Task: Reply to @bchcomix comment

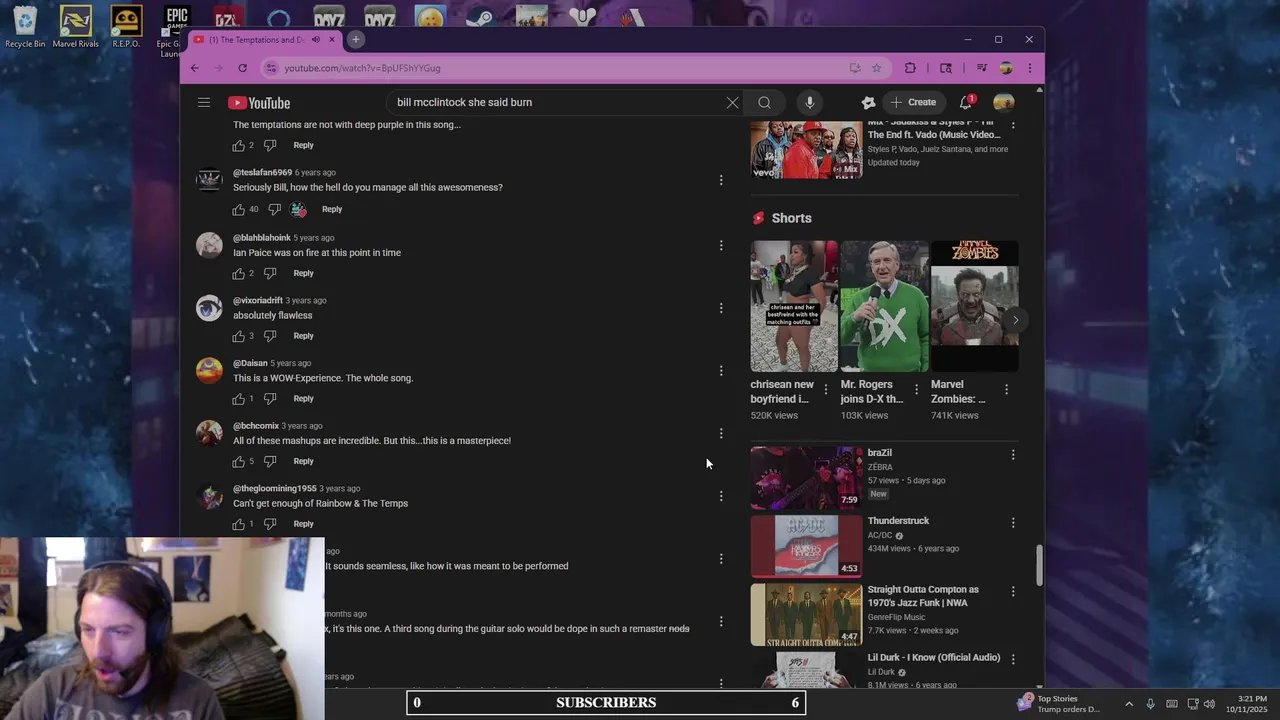Action: pos(303,461)
